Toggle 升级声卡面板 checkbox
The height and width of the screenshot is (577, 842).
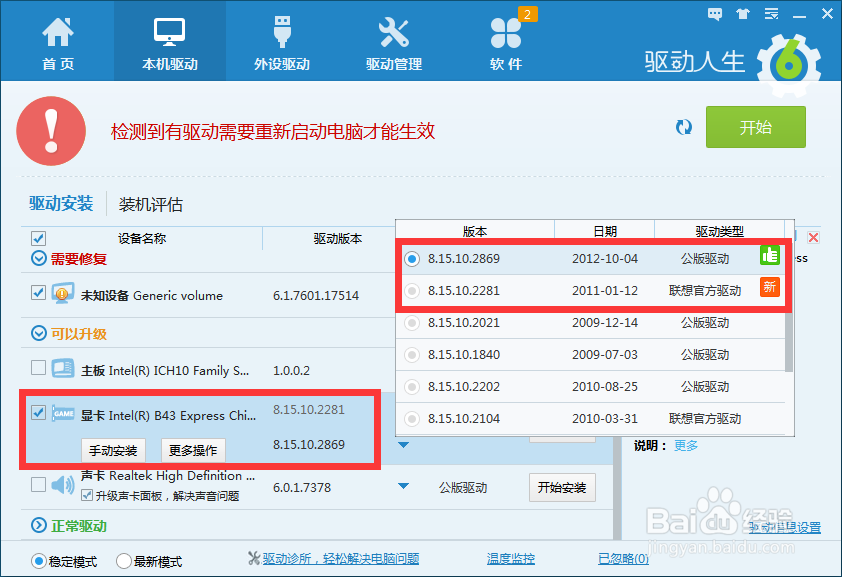point(87,495)
